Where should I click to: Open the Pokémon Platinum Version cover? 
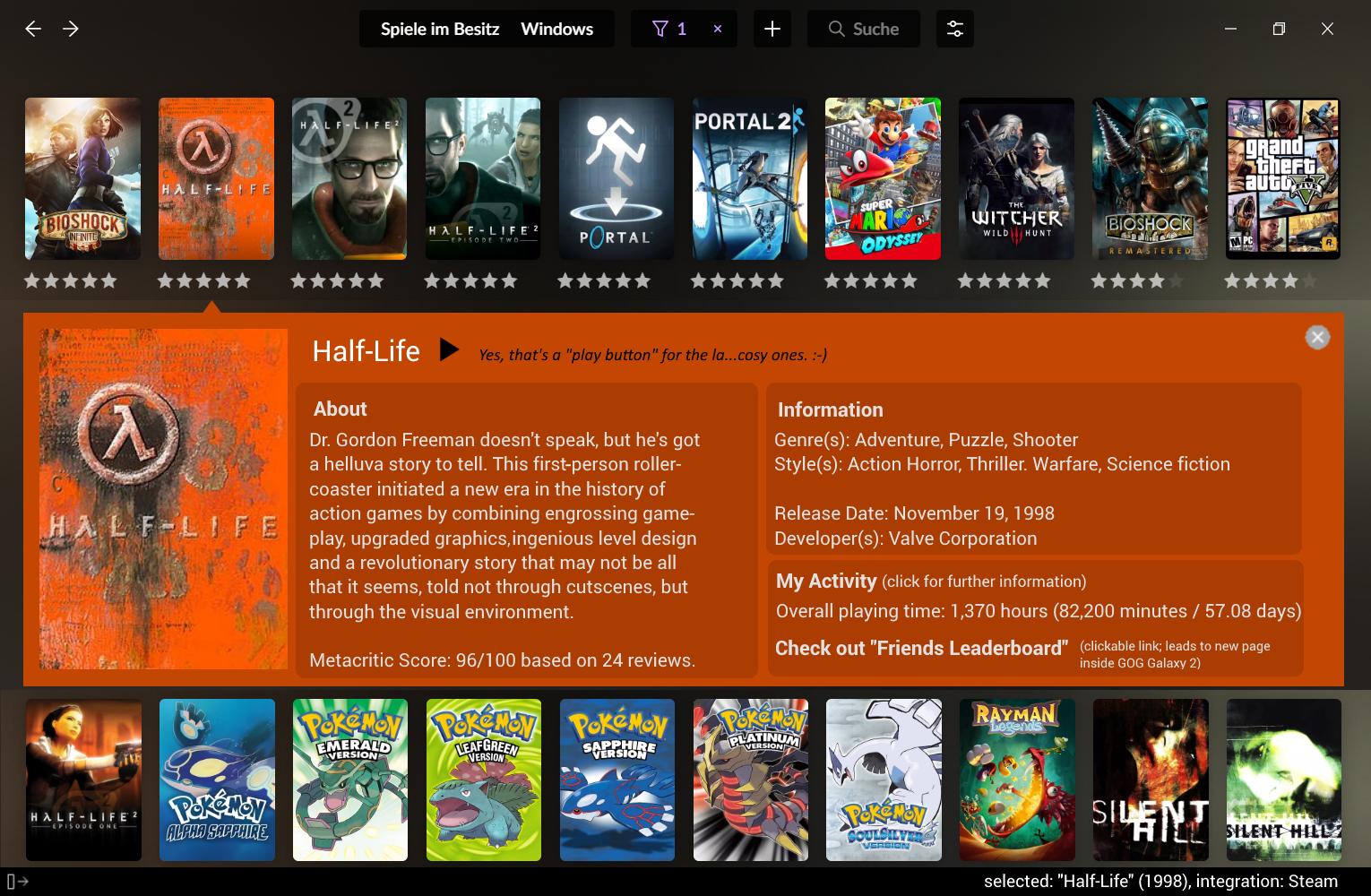pos(751,780)
